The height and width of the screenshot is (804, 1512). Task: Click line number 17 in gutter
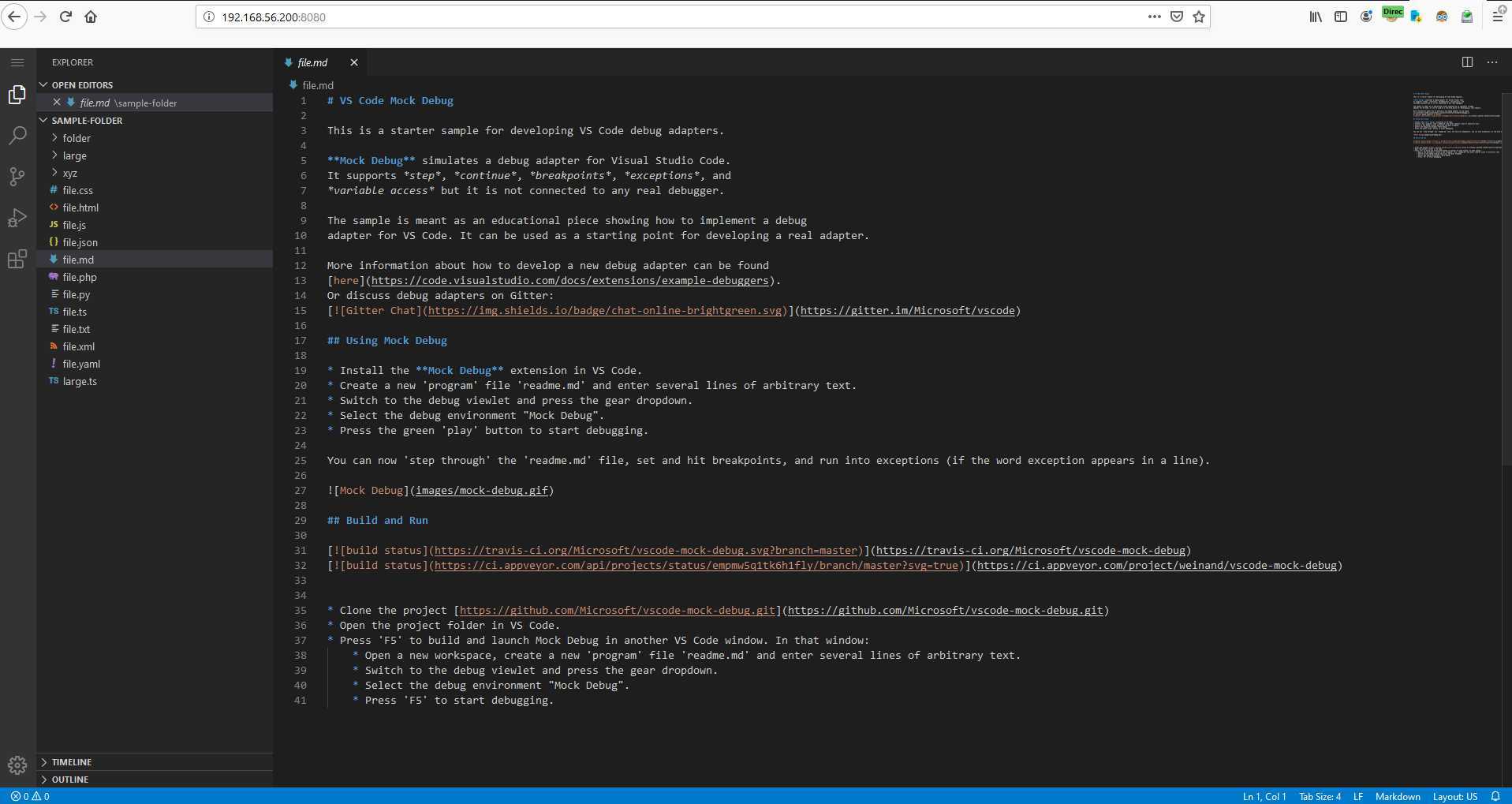[x=301, y=340]
